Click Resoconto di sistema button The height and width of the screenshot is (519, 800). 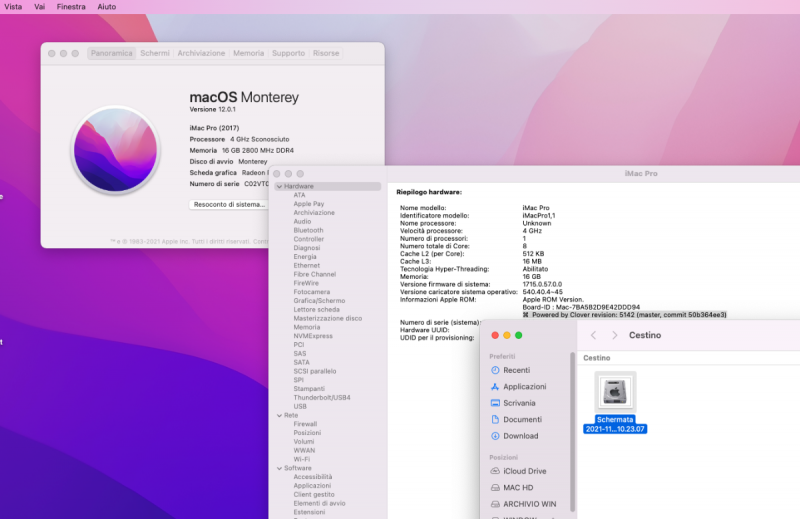point(228,204)
